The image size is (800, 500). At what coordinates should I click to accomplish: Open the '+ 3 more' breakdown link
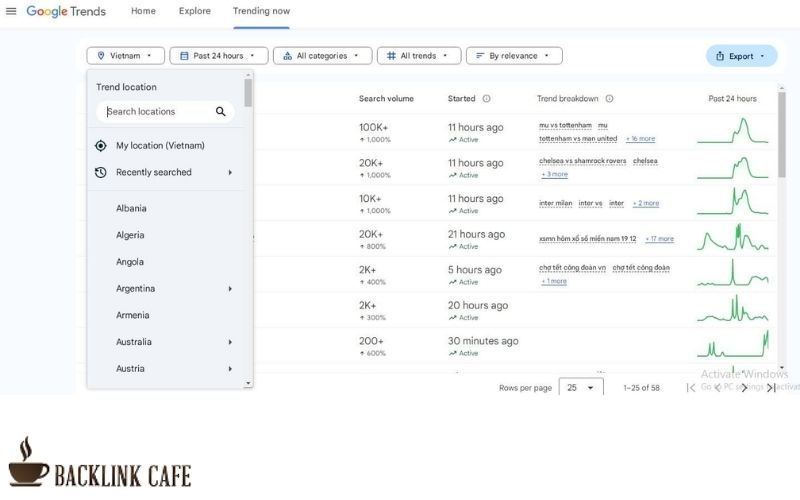point(555,174)
